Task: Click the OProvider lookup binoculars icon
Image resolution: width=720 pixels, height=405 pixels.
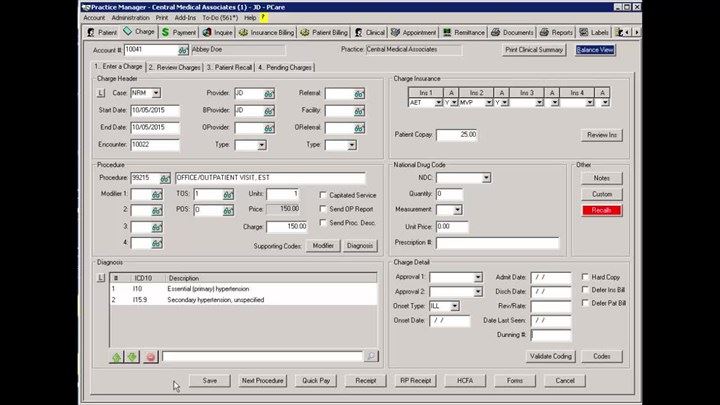Action: [x=269, y=128]
